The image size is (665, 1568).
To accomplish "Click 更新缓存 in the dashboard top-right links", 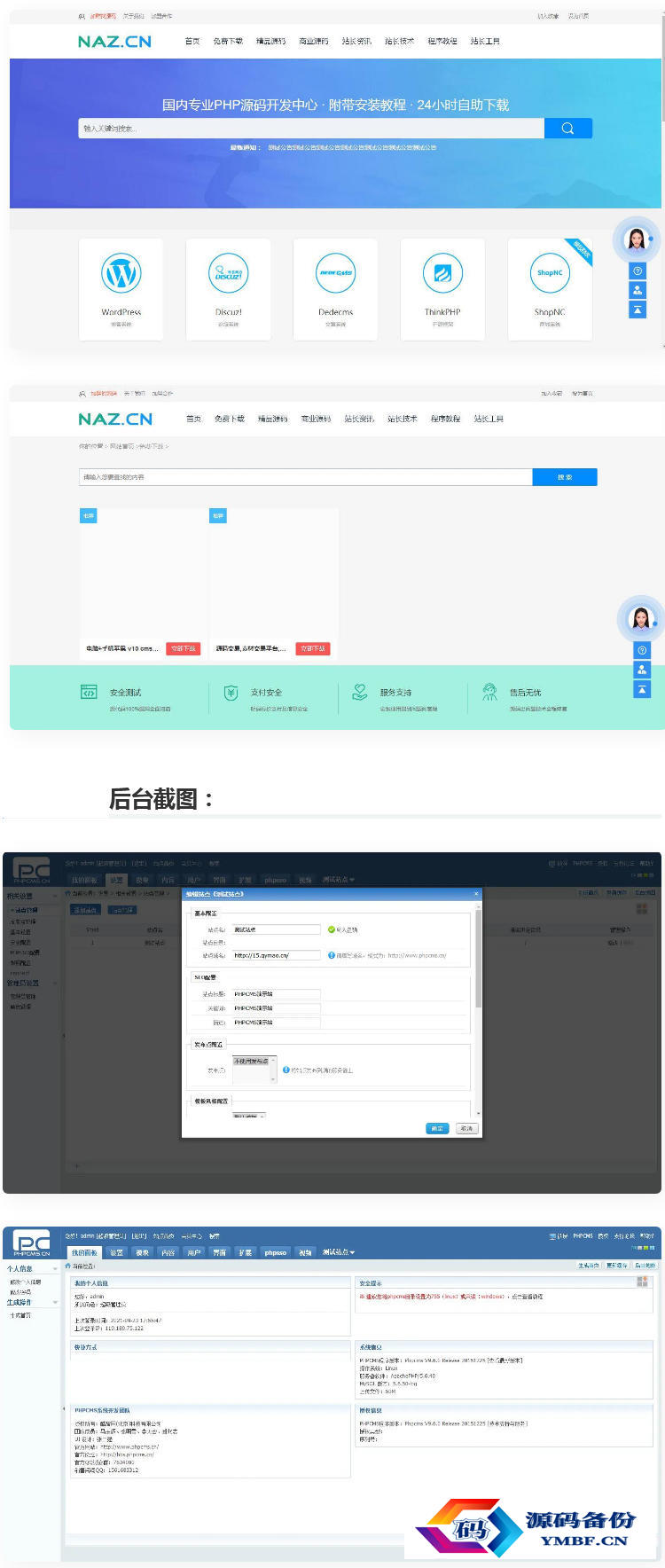I will coord(617,1266).
